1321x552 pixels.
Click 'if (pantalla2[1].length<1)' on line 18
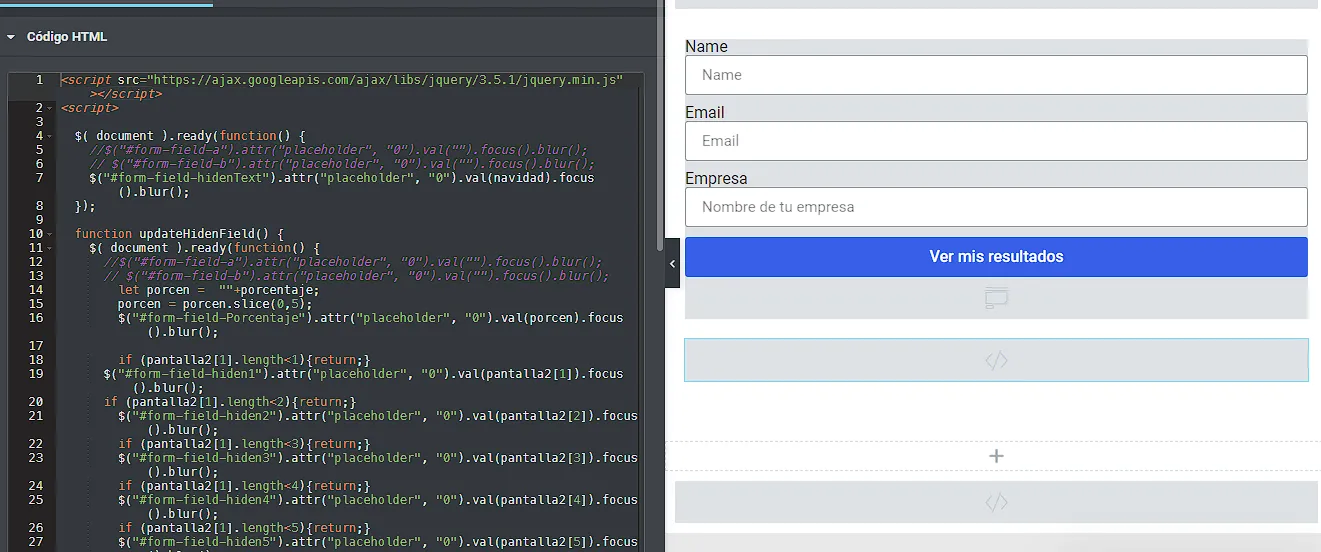[244, 359]
